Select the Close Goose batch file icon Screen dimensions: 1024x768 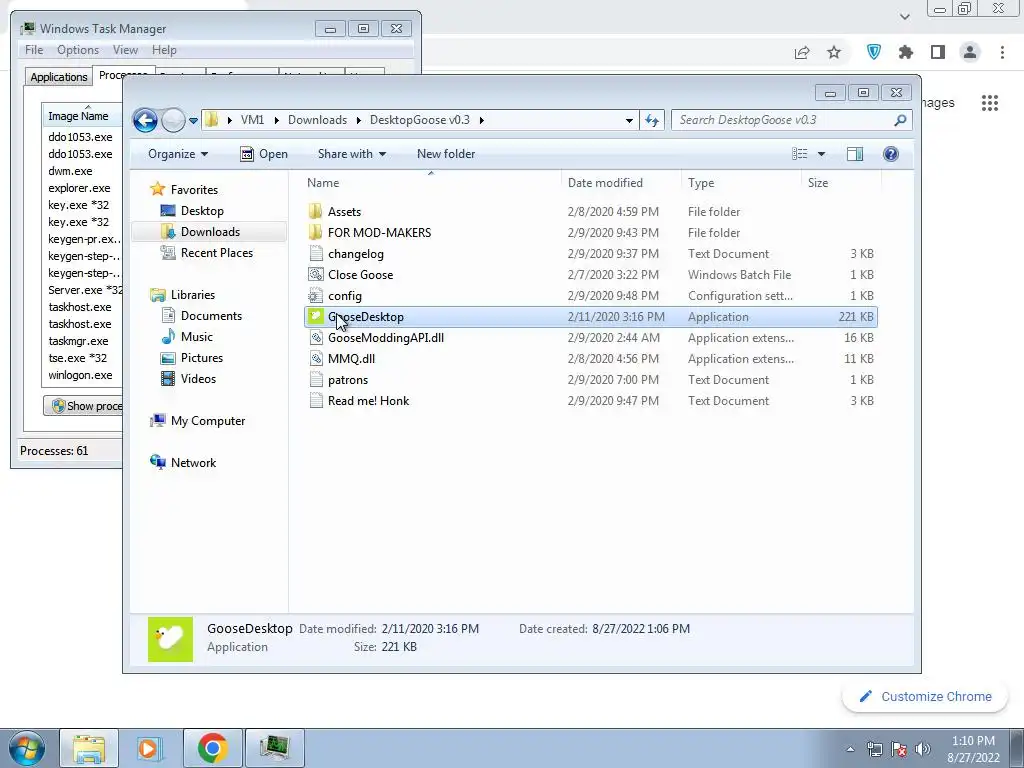316,275
